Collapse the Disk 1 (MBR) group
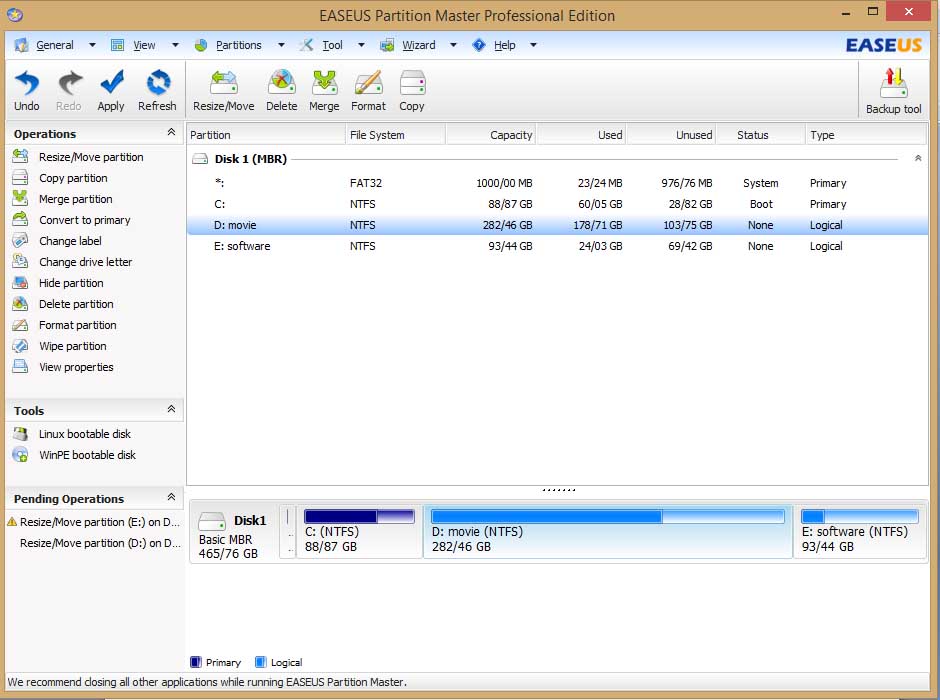940x700 pixels. tap(917, 159)
